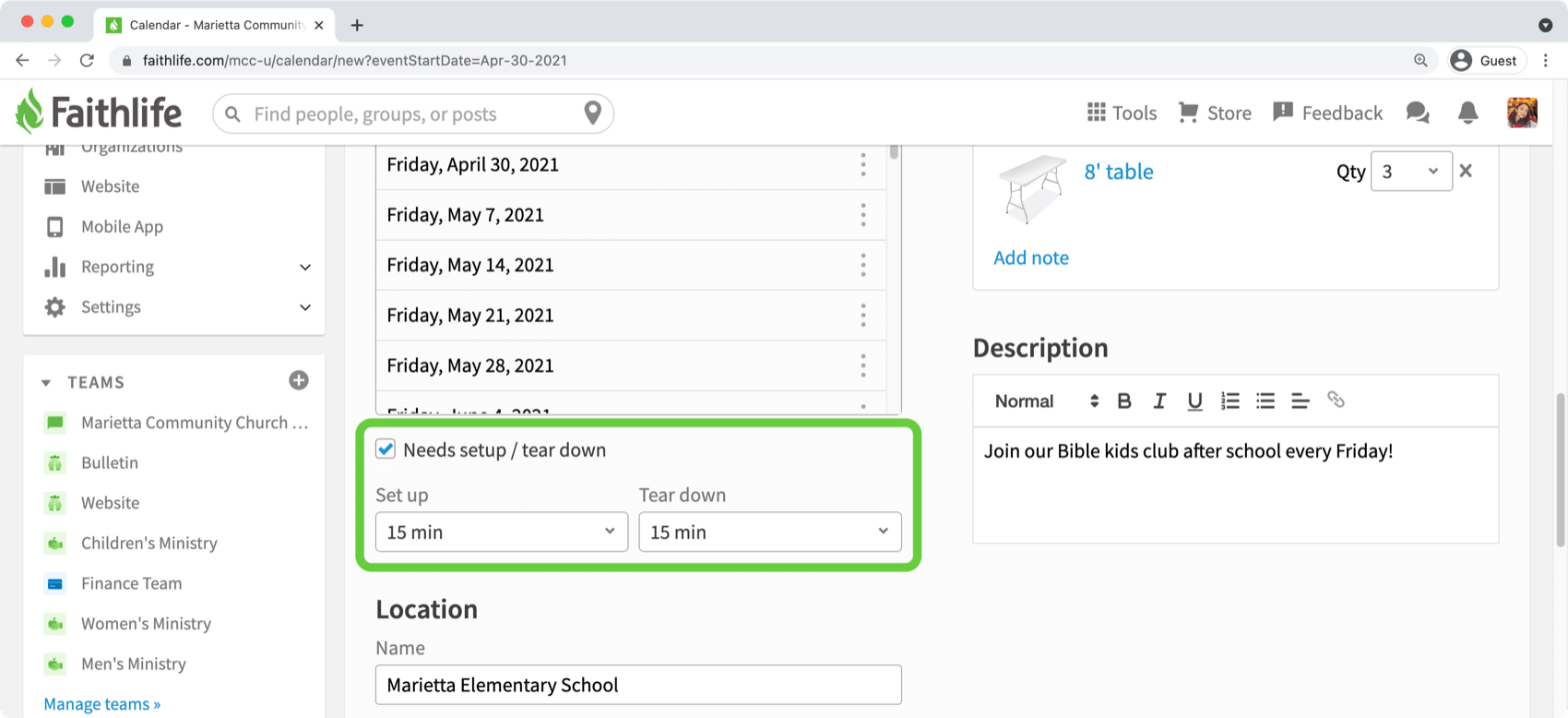Open options for Friday, May 14, 2021

coord(863,266)
